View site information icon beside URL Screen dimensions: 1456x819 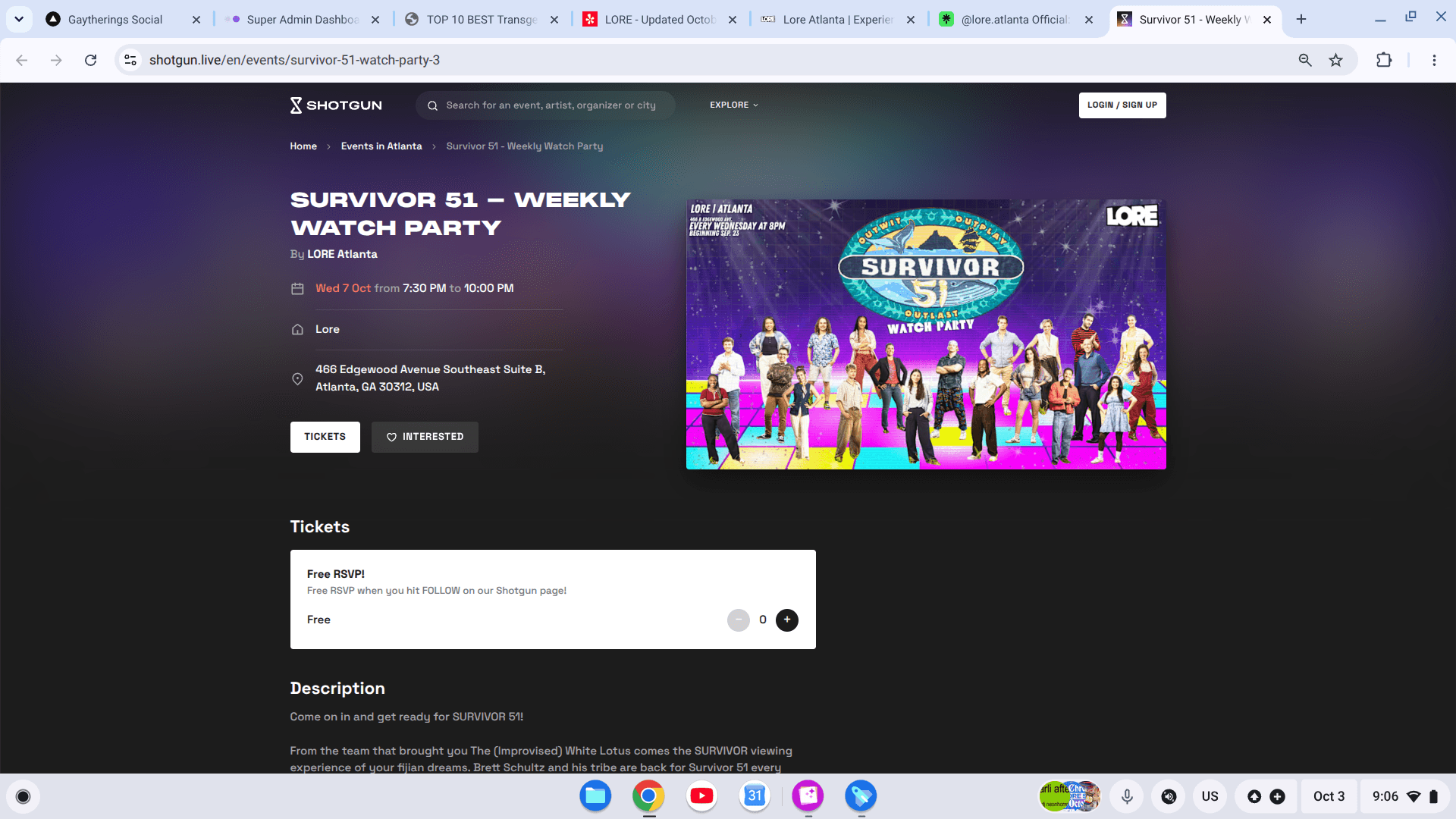pyautogui.click(x=130, y=60)
